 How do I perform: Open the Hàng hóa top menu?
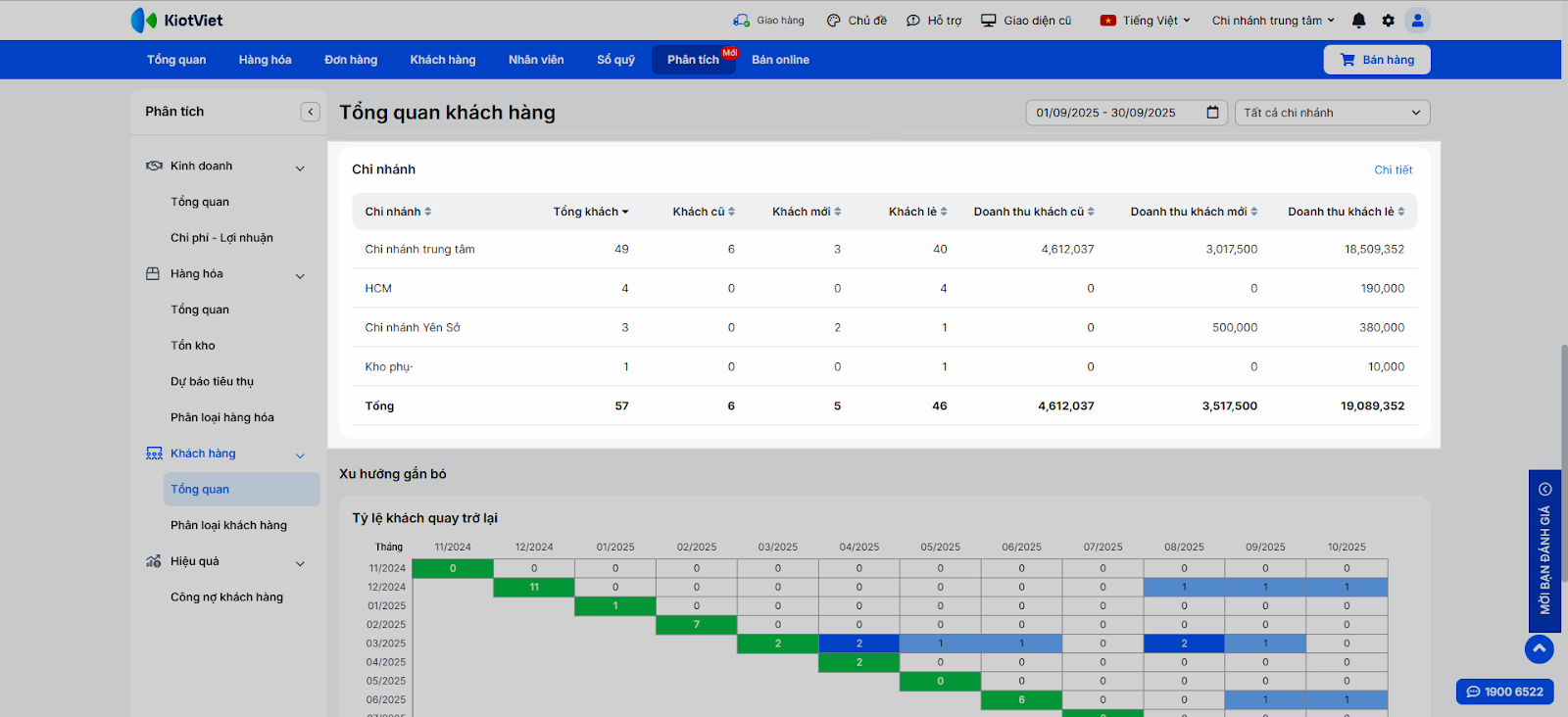[x=265, y=60]
